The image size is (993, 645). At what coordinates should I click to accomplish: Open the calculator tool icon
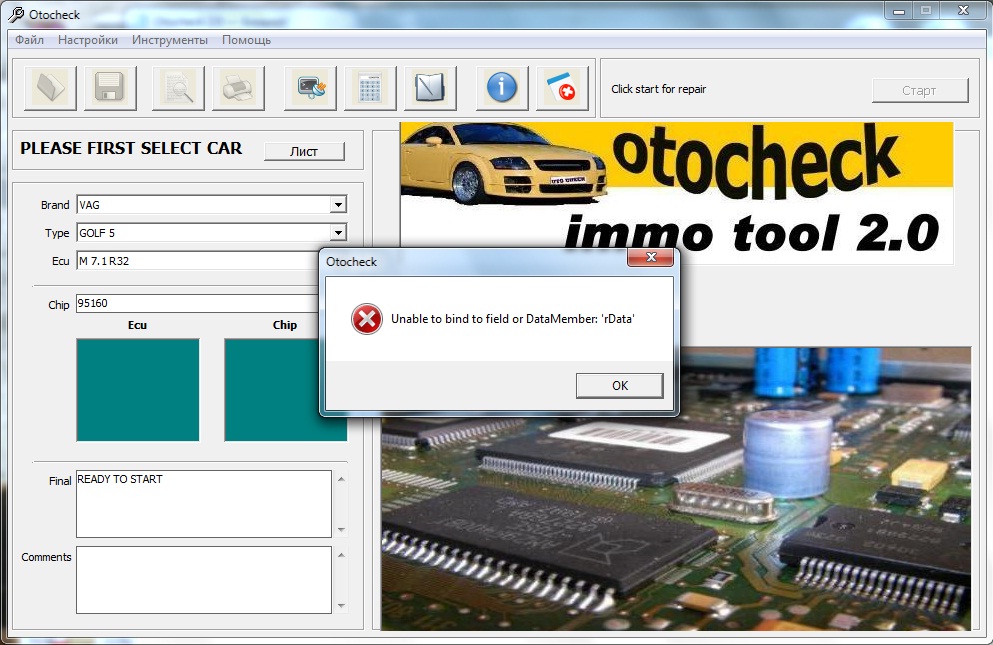370,88
